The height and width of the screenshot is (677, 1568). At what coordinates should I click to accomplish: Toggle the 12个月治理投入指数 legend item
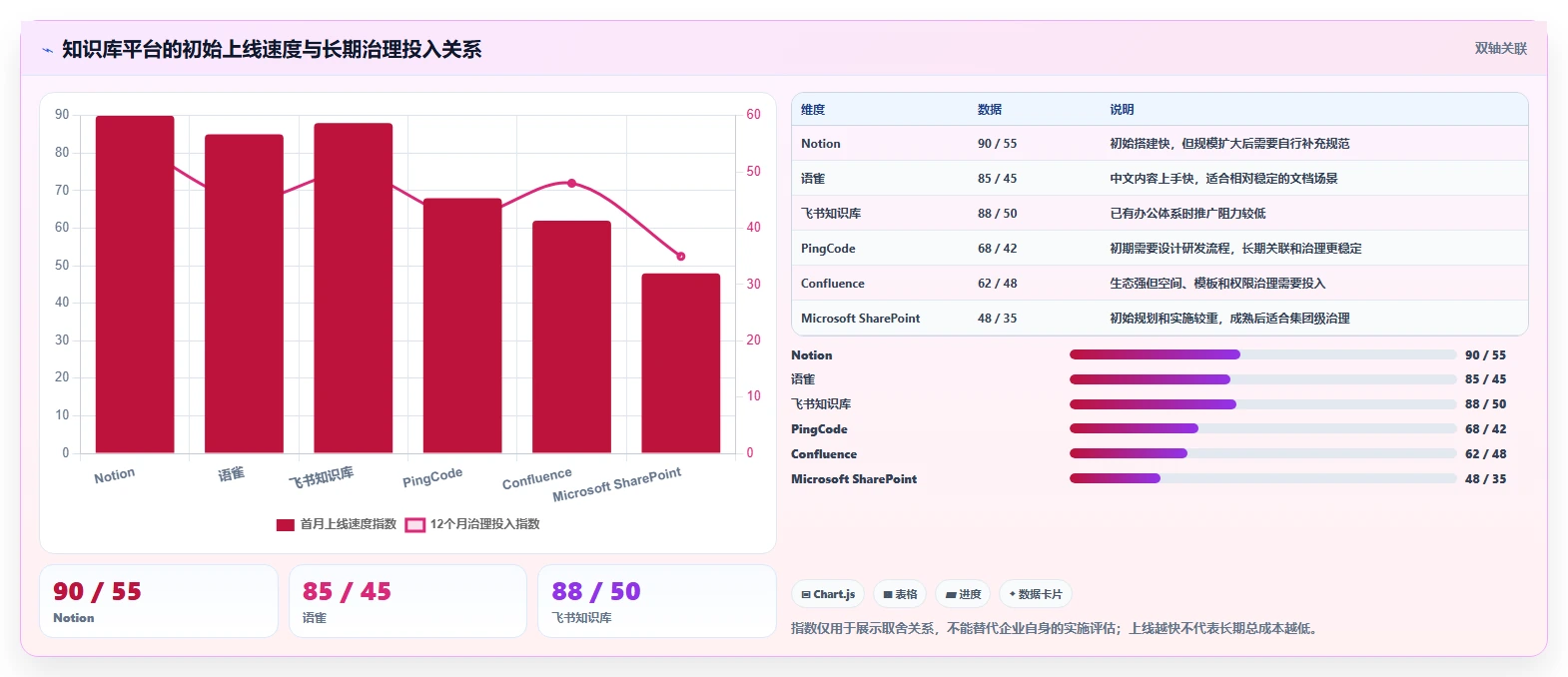pos(472,524)
